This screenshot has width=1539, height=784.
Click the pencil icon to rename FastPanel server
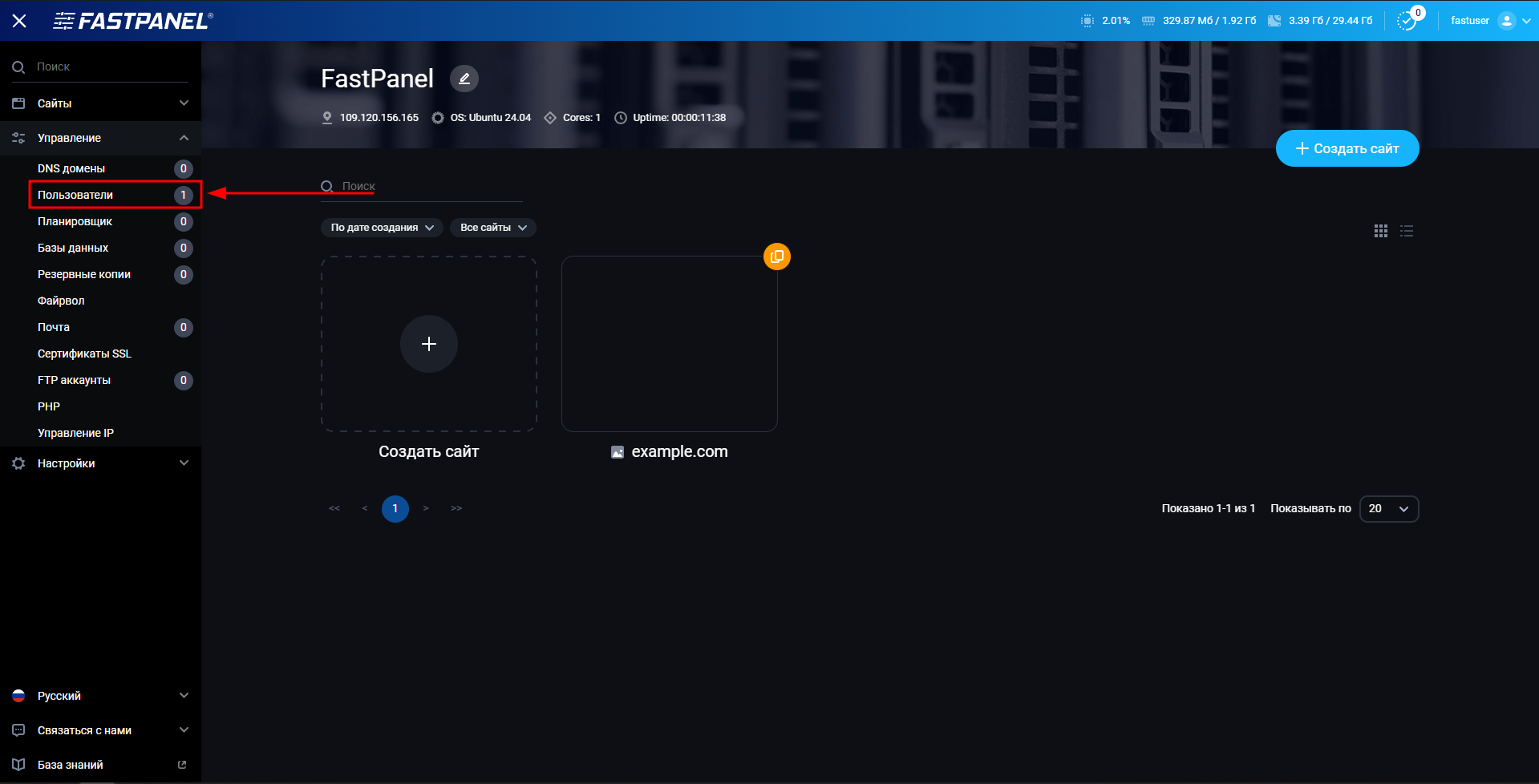pos(464,78)
